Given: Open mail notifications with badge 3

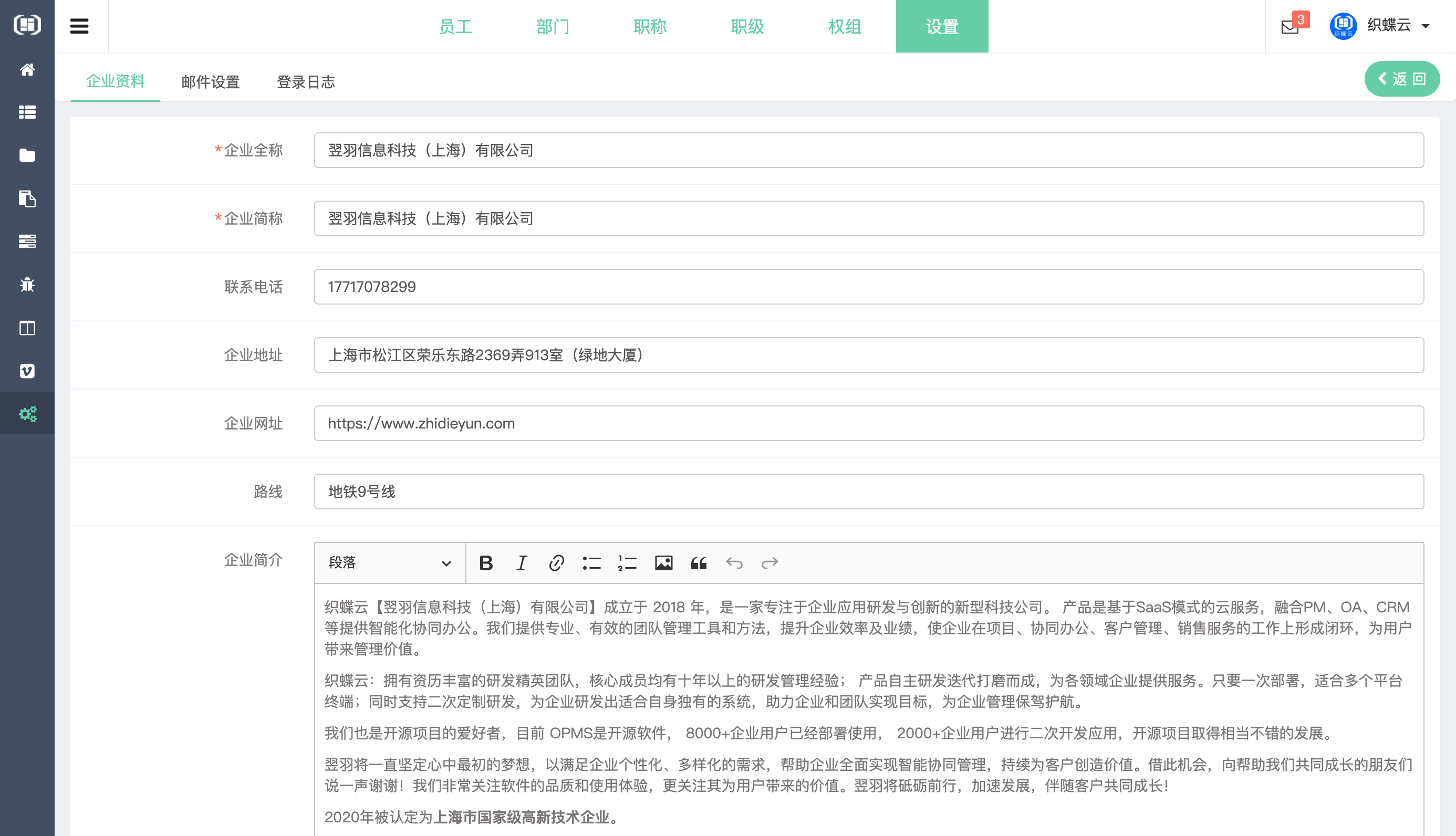Looking at the screenshot, I should point(1290,26).
